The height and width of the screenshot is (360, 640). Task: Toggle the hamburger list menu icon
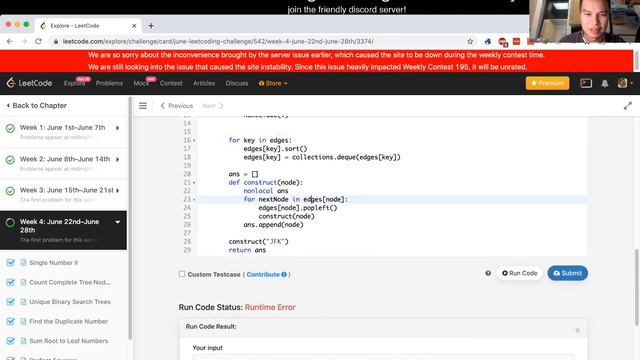coord(142,106)
